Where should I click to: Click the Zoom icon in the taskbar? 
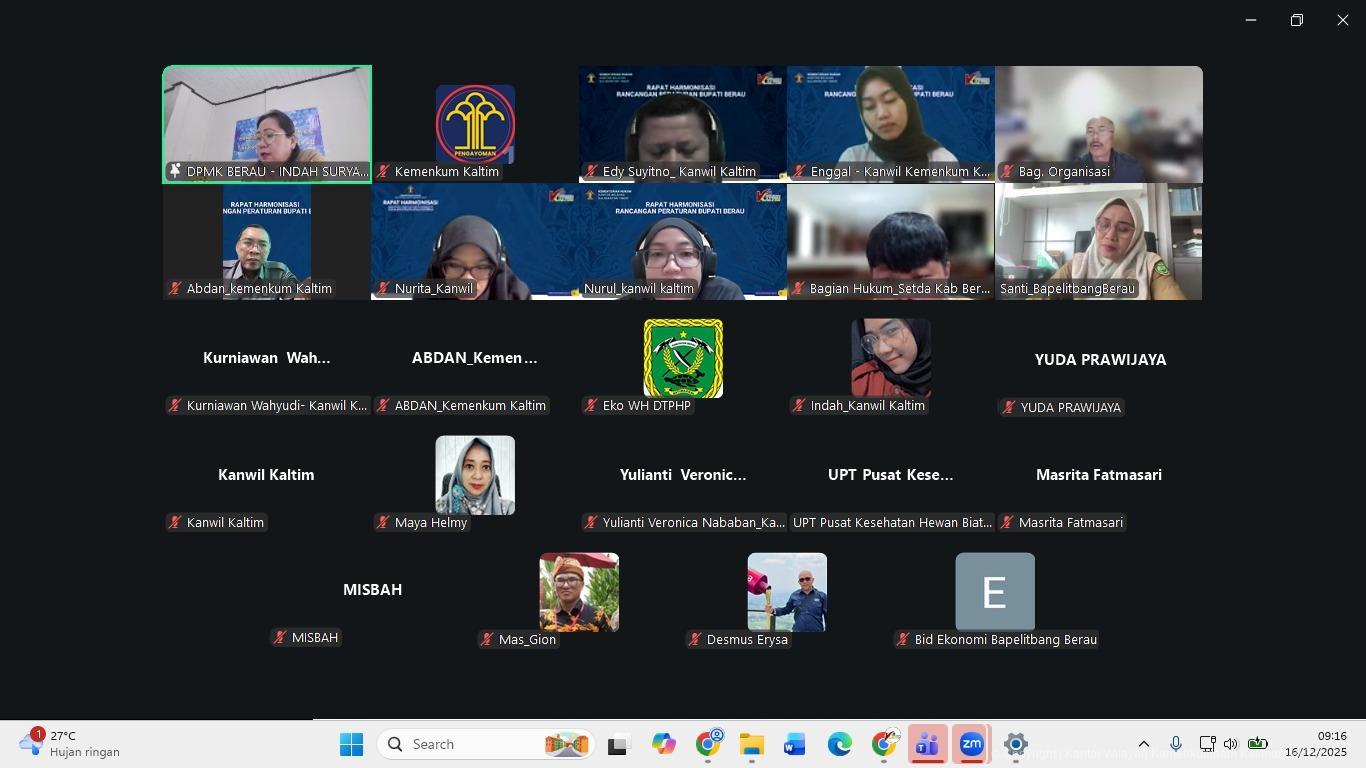(x=971, y=745)
